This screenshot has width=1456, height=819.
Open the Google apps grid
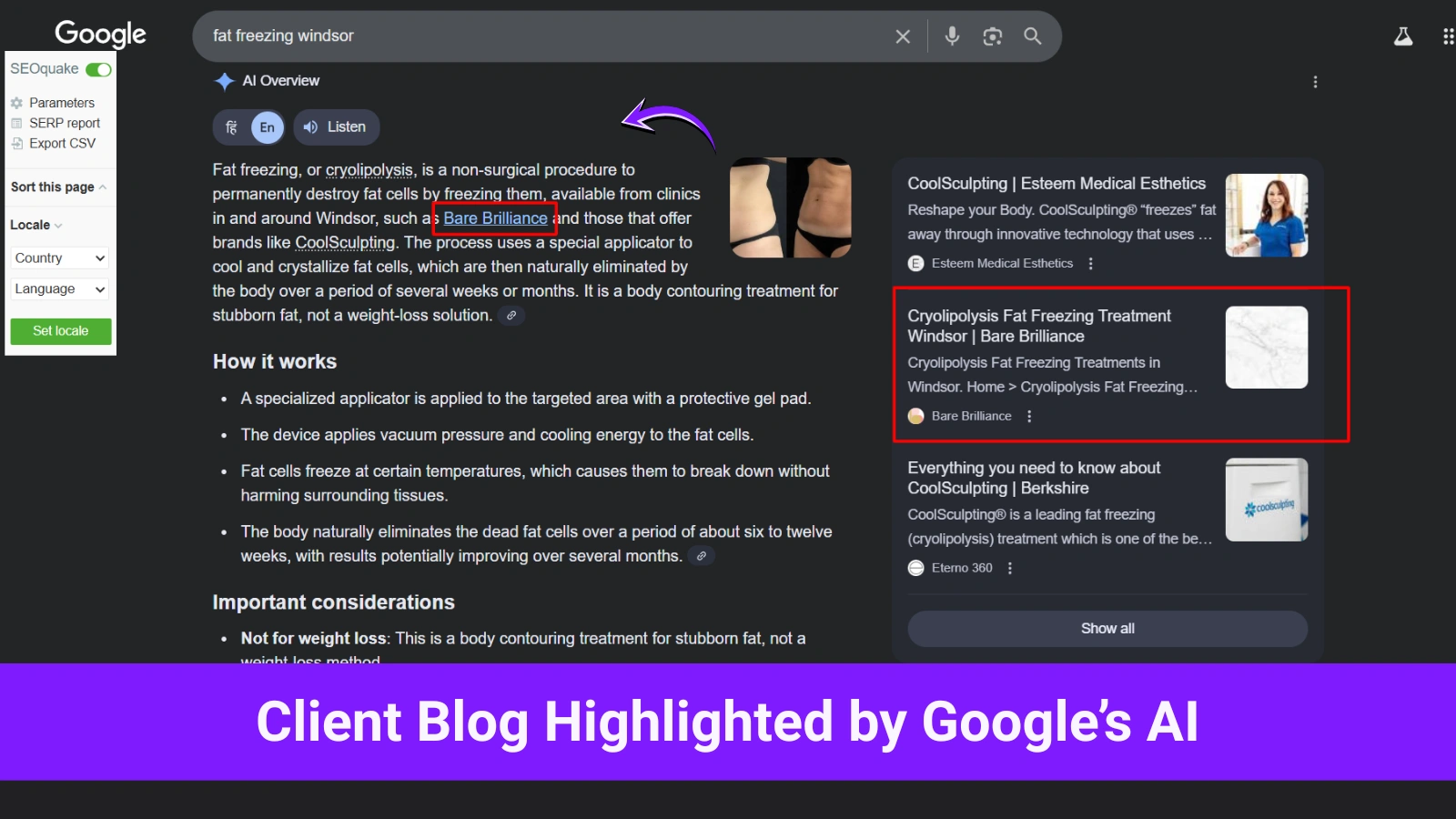pyautogui.click(x=1447, y=35)
